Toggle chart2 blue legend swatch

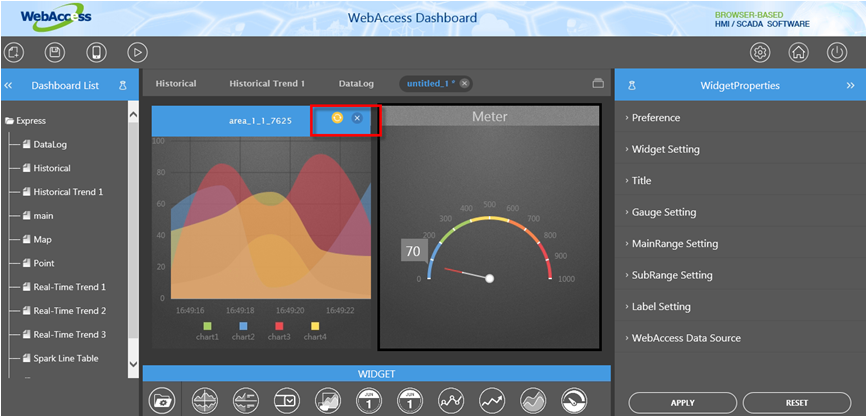point(243,326)
